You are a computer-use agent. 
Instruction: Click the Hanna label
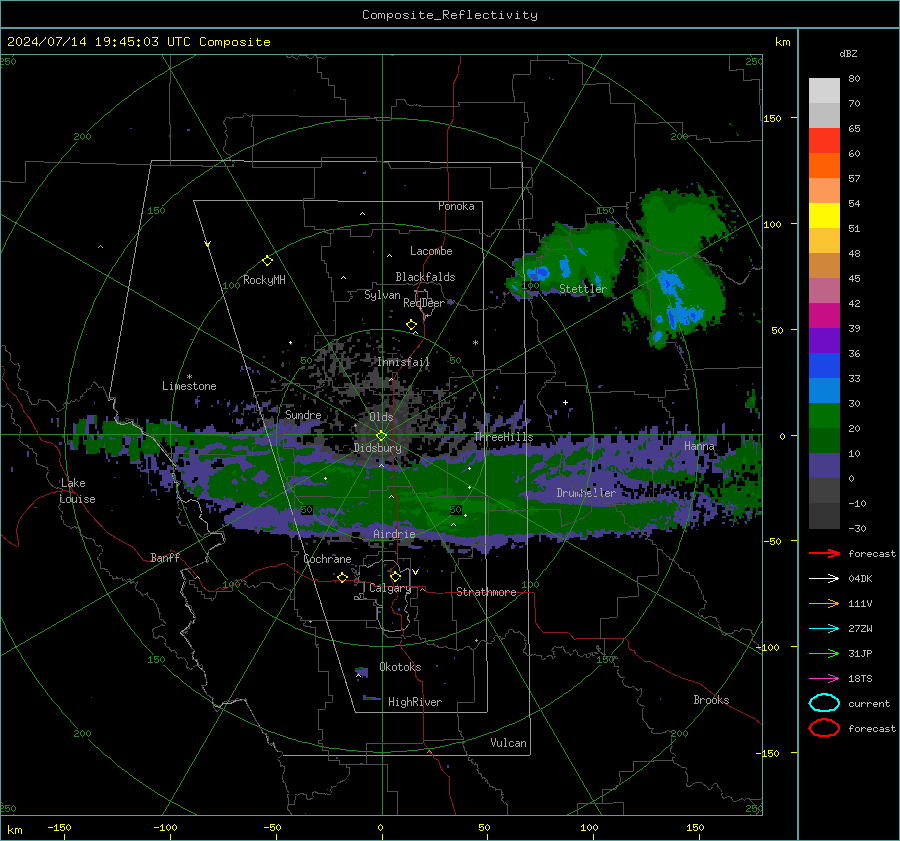(x=699, y=446)
